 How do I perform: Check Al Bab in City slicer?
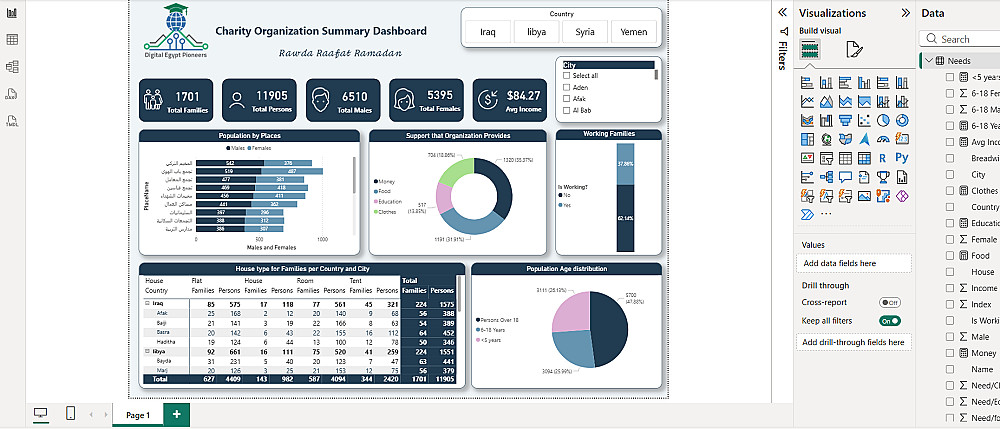[x=566, y=110]
